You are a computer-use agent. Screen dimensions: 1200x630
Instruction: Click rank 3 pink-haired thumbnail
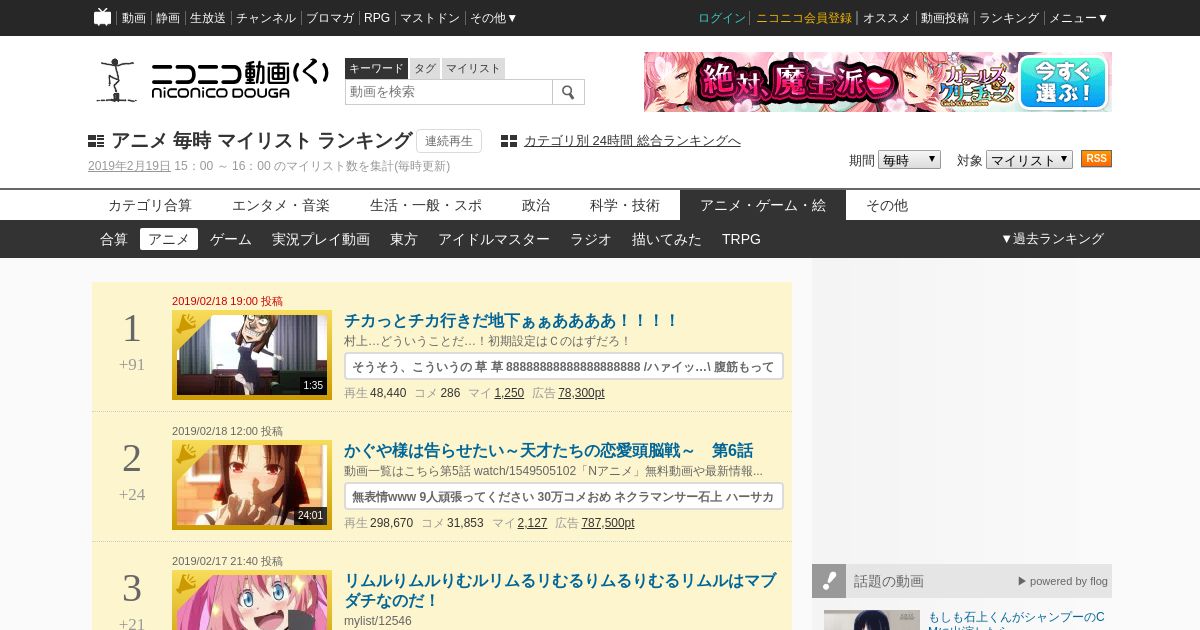point(252,600)
